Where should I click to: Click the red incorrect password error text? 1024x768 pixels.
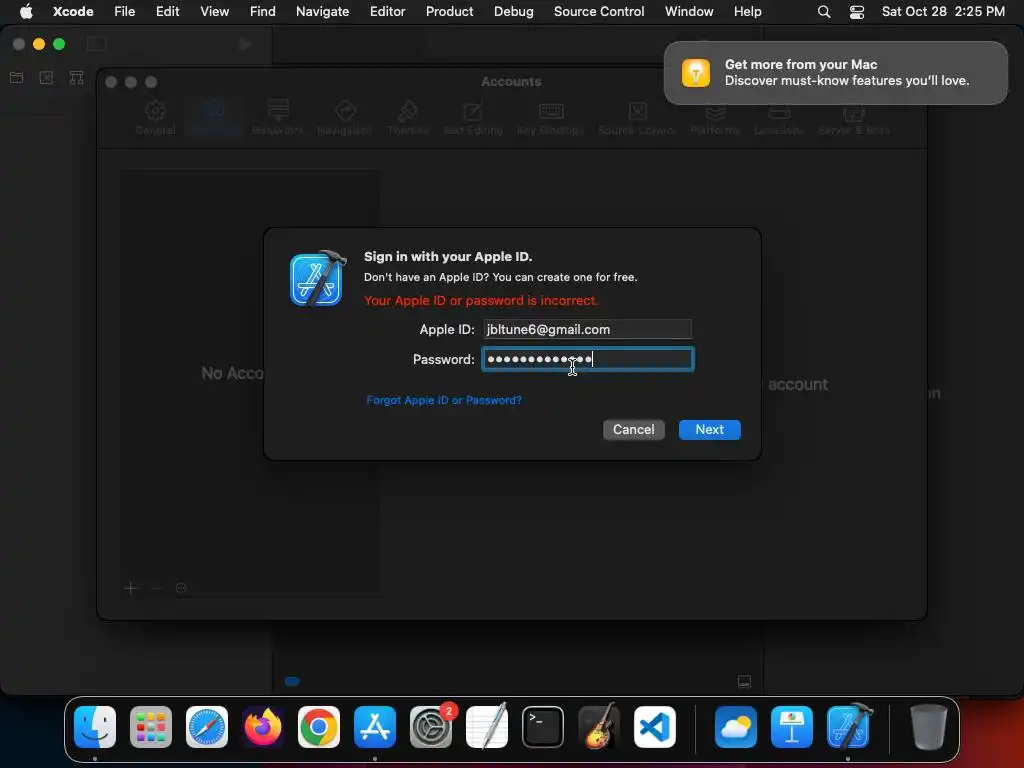(481, 300)
